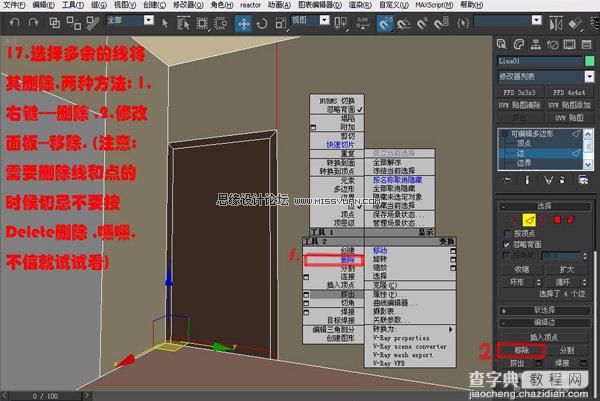Viewport: 600px width, 401px height.
Task: Toggle the Window/Crossing selection icon
Action: [x=220, y=24]
